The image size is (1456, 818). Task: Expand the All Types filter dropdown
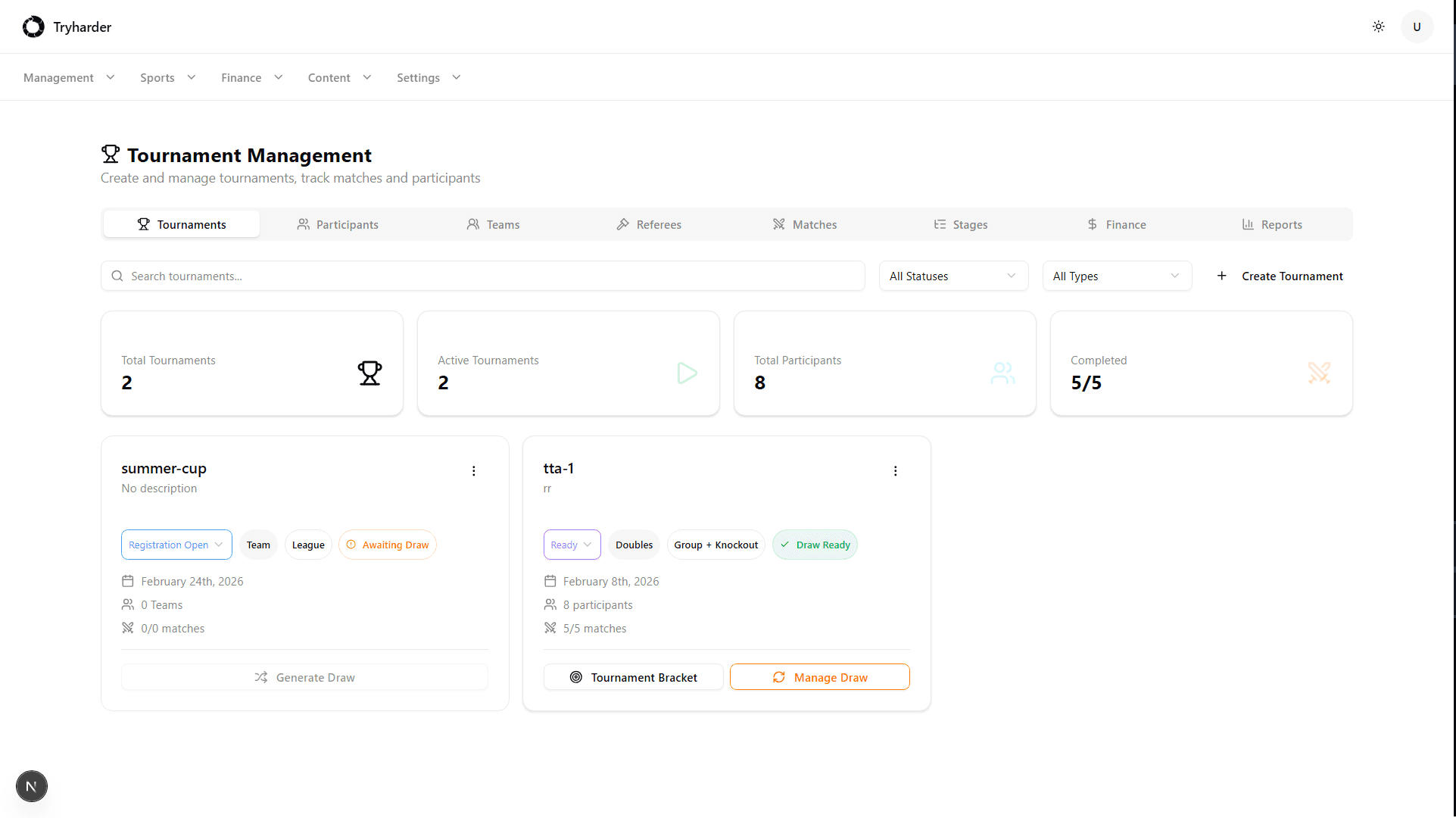click(1116, 276)
